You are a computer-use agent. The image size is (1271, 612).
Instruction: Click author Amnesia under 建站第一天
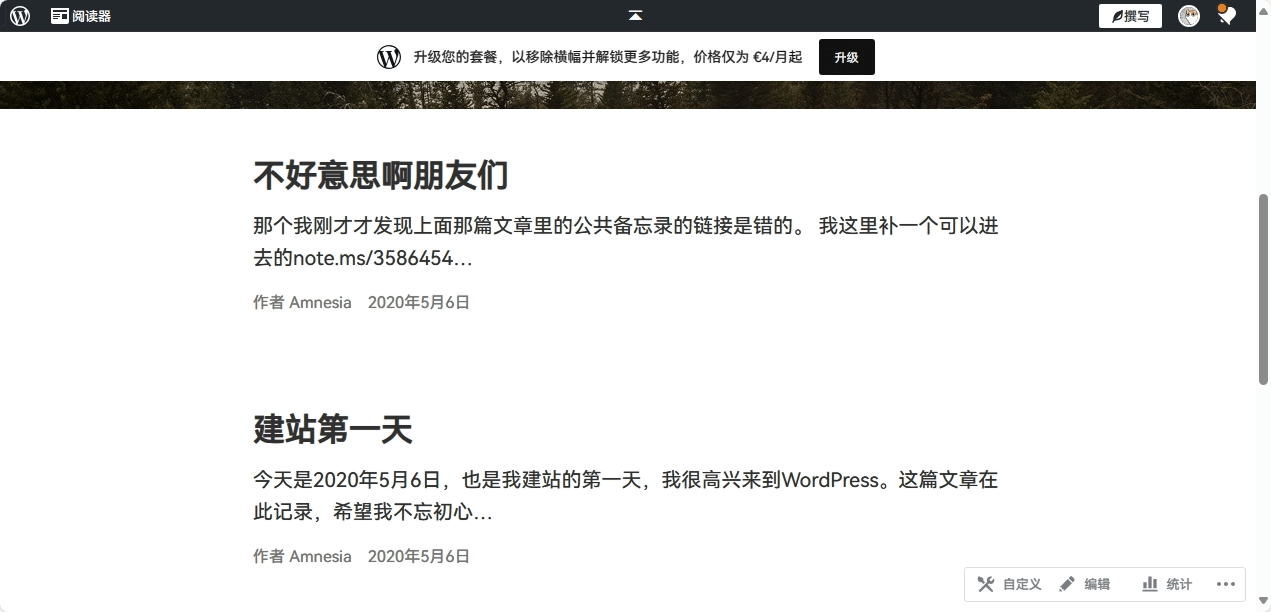[320, 556]
